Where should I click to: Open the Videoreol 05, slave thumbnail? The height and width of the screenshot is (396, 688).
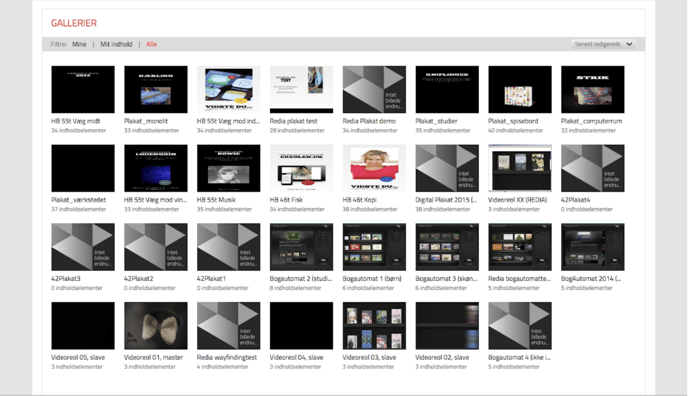click(83, 326)
